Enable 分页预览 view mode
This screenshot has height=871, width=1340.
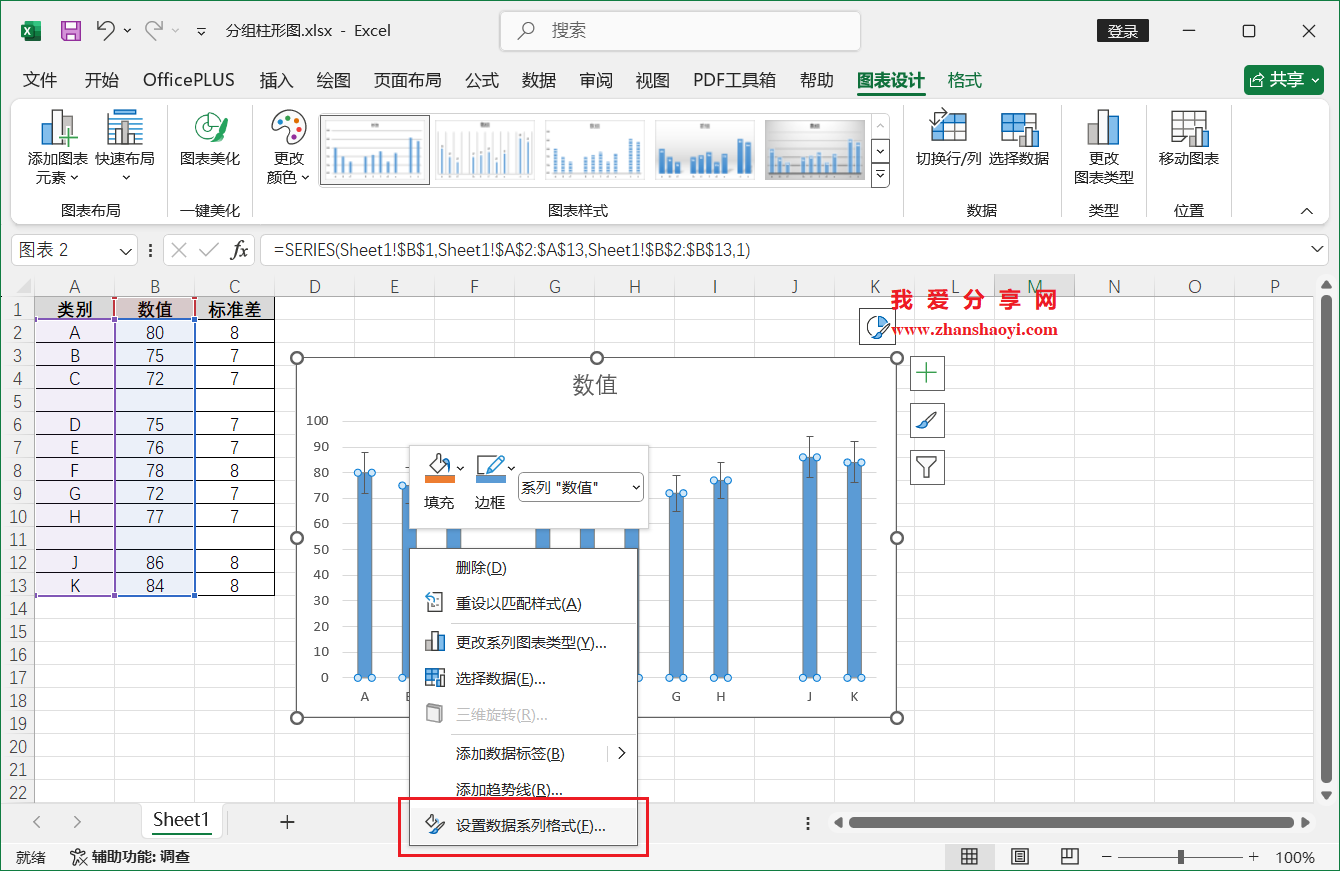(1069, 856)
